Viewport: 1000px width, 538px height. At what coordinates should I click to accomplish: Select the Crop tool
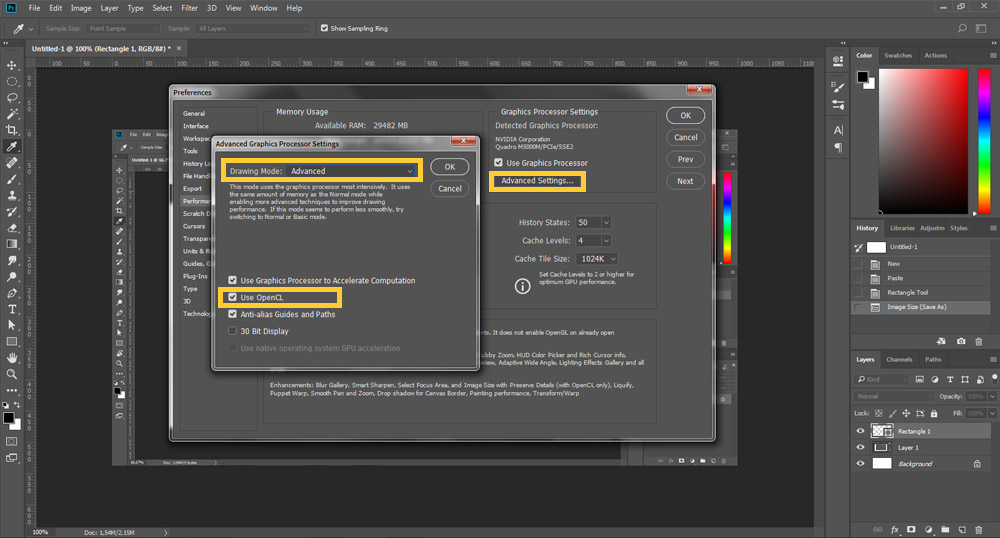[x=11, y=130]
